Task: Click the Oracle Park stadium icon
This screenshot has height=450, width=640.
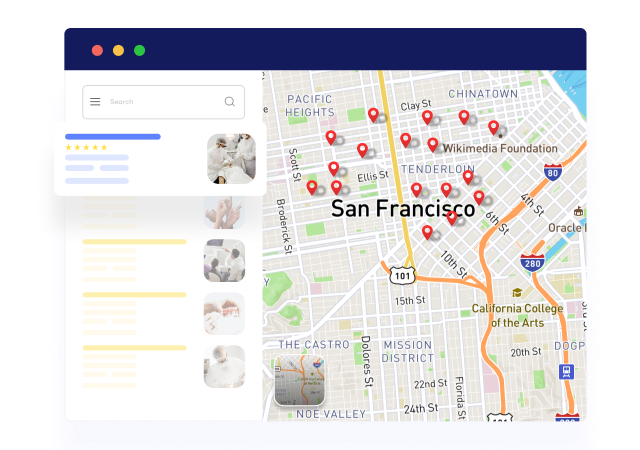Action: (x=578, y=212)
